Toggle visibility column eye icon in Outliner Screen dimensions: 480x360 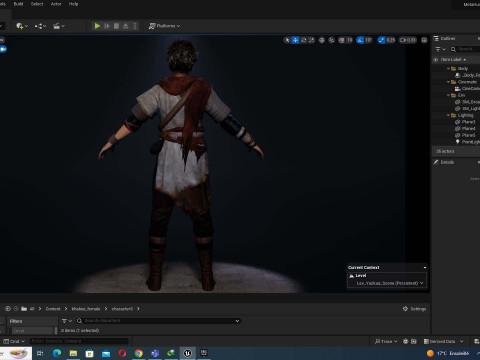[435, 60]
